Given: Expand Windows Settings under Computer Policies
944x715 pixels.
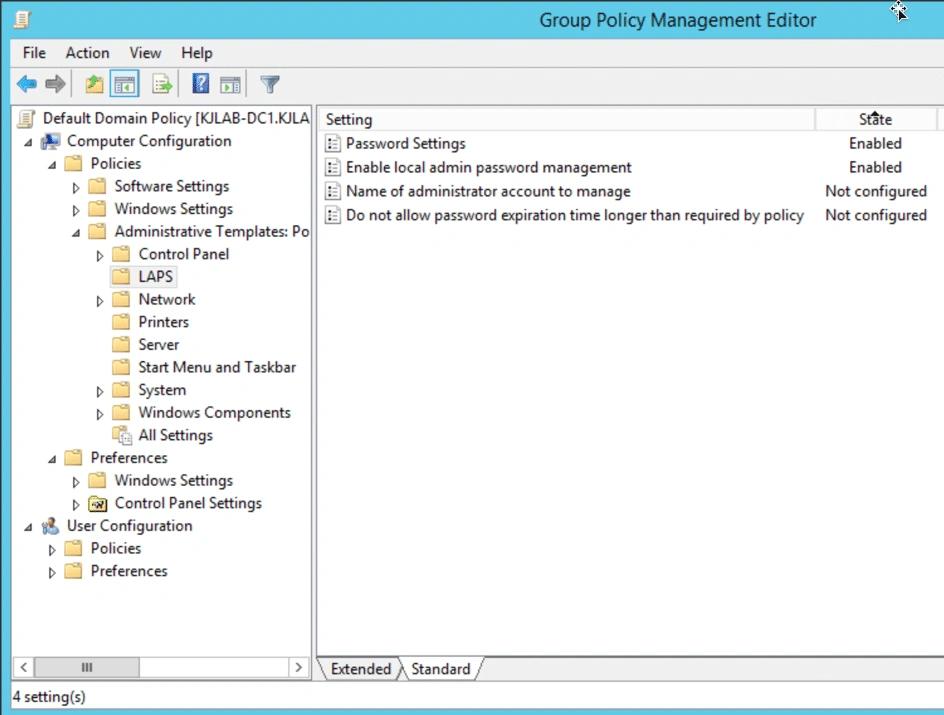Looking at the screenshot, I should tap(76, 211).
